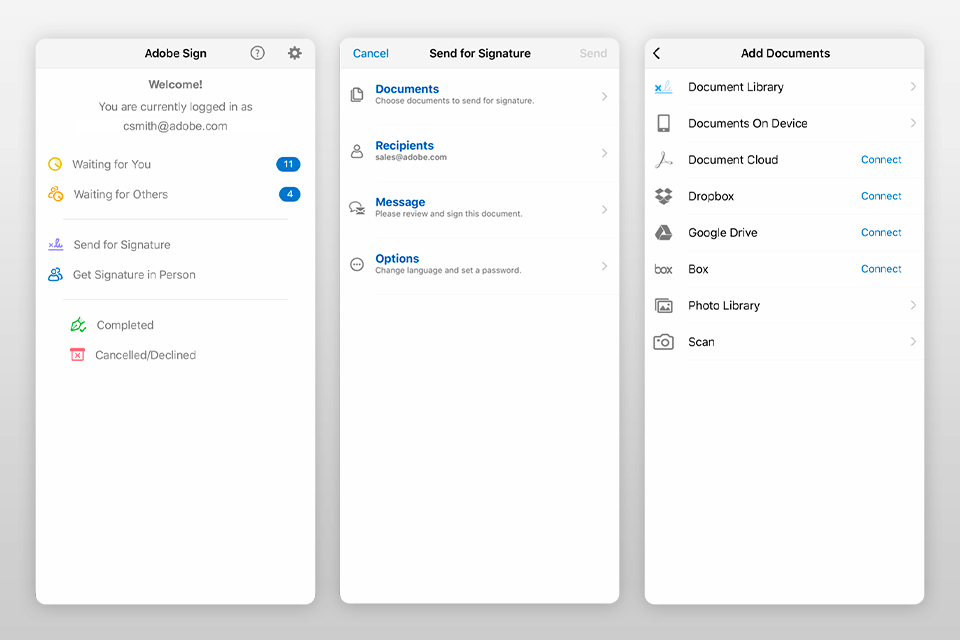Connect Document Cloud account
Screen dimensions: 960x640
[881, 160]
